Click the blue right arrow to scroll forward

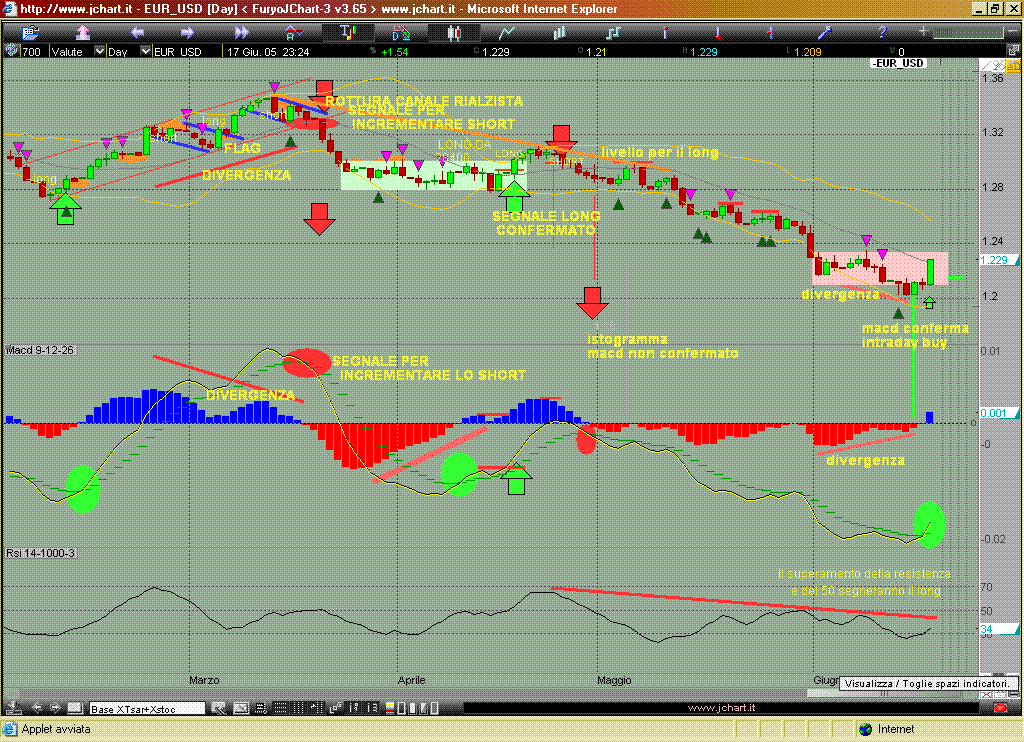187,33
